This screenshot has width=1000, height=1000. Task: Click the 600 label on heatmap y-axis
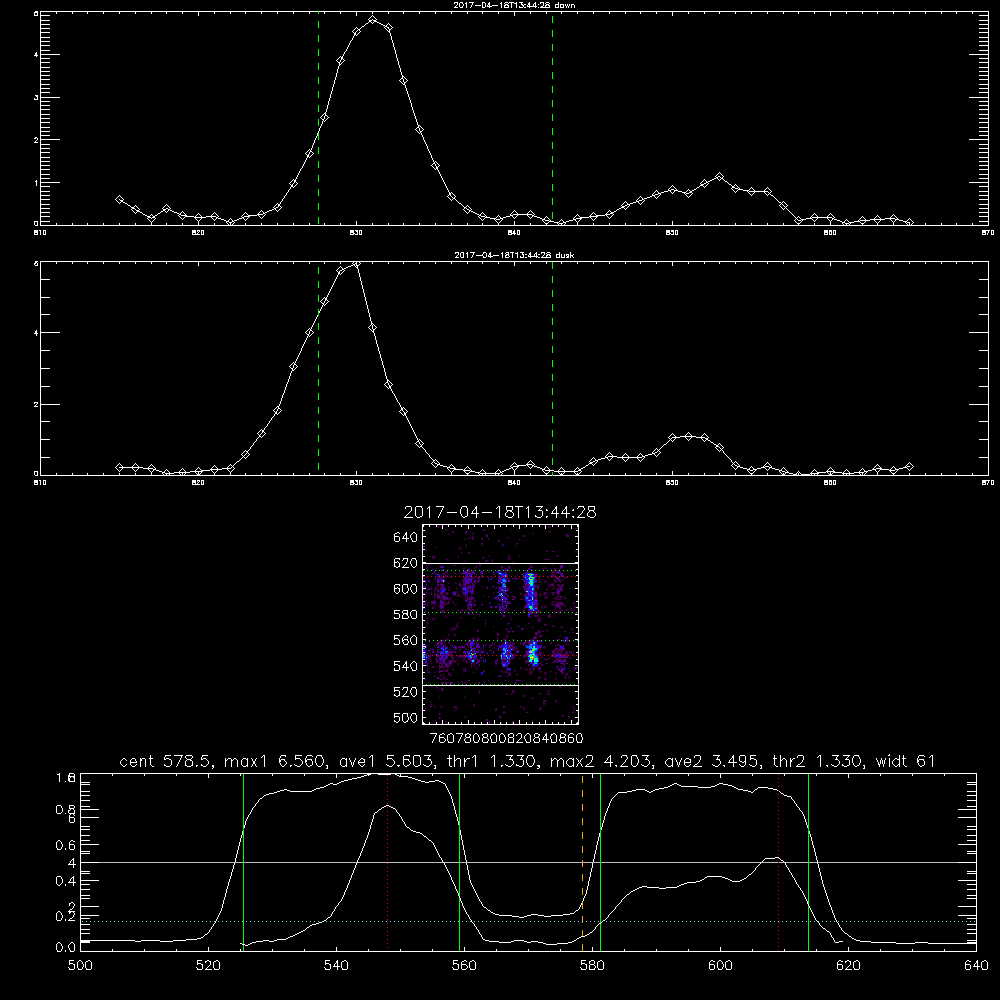406,589
